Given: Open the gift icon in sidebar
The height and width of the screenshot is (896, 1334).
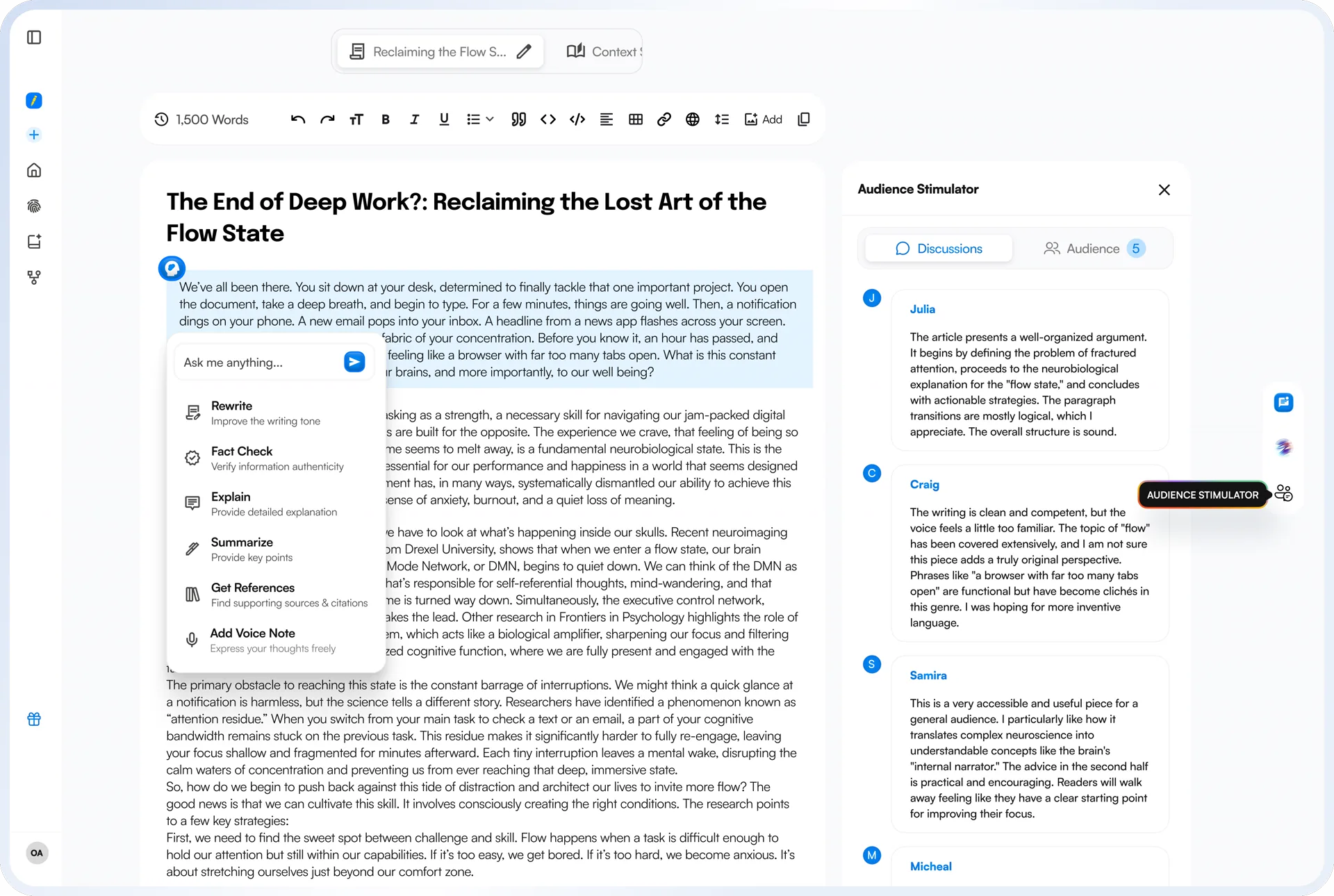Looking at the screenshot, I should (34, 719).
